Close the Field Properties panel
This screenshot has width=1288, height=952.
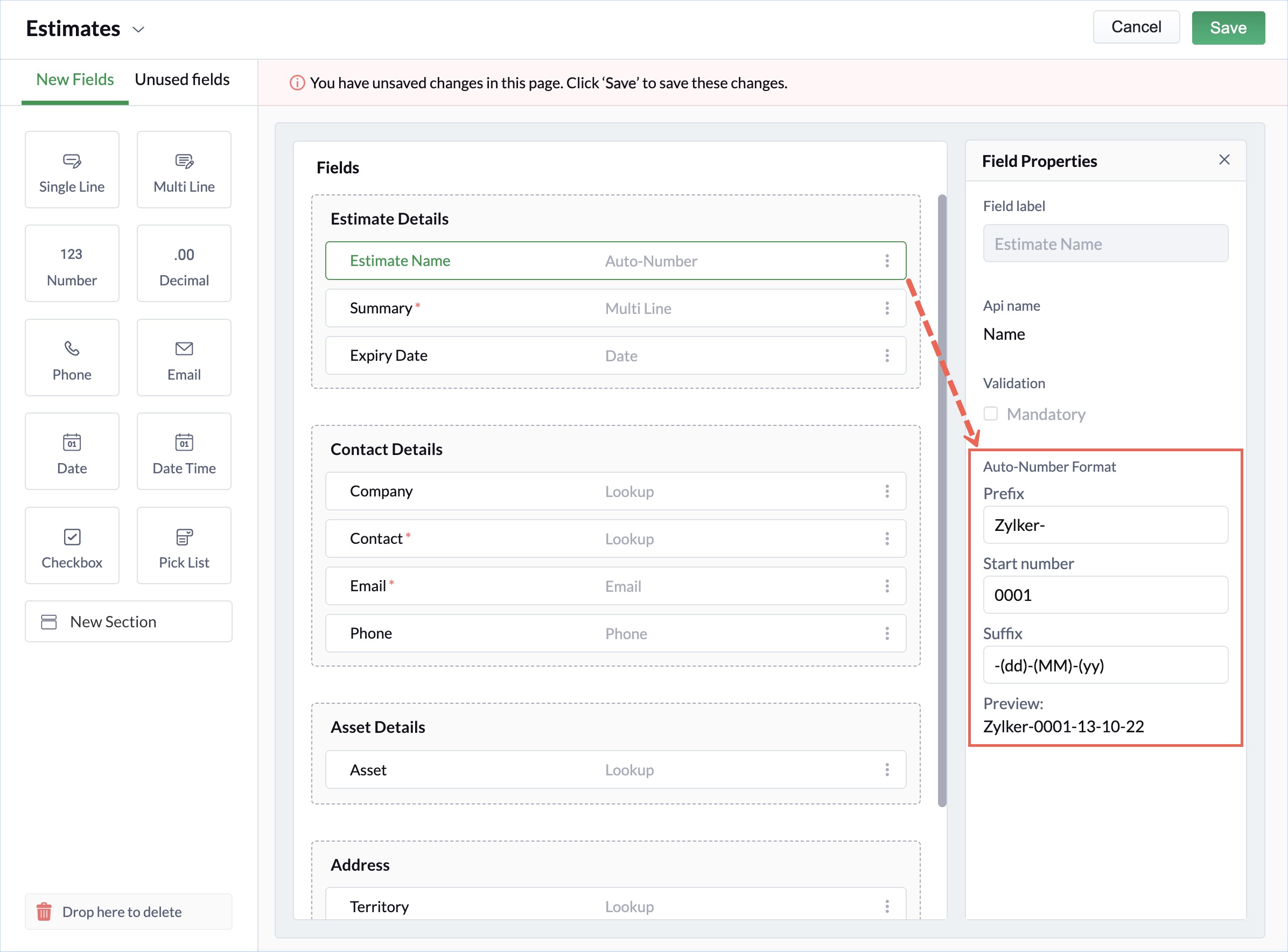(x=1224, y=159)
